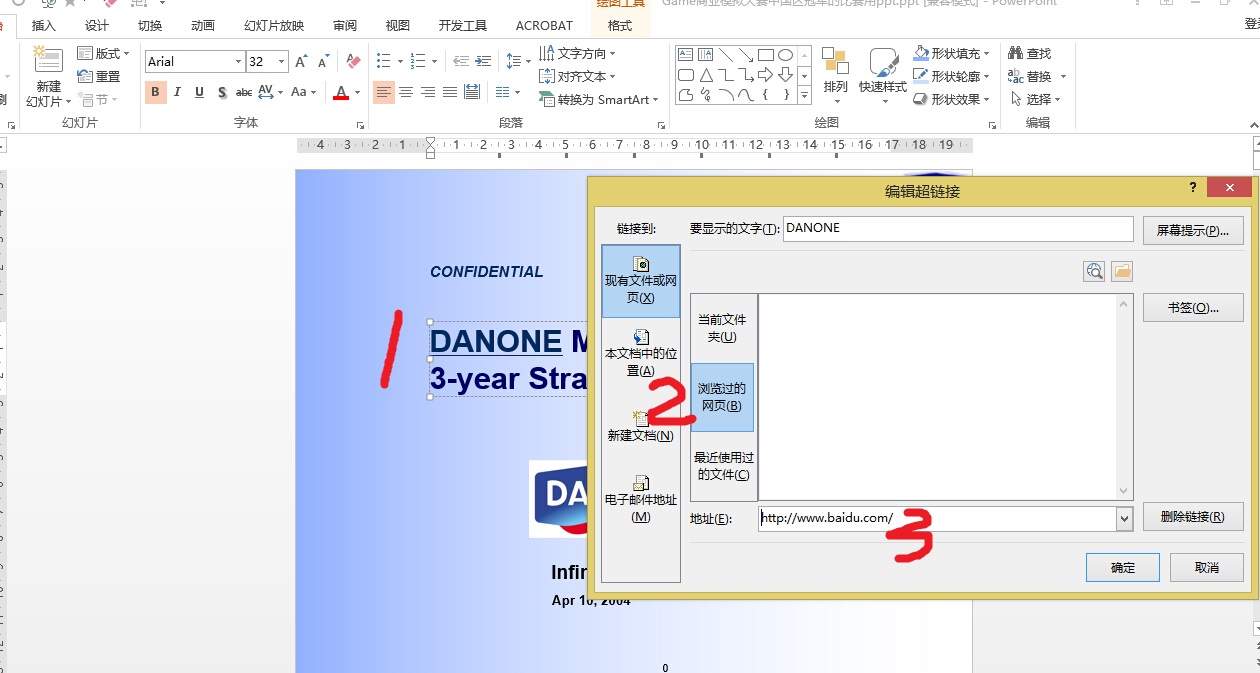Click Bookmark button in dialog
Viewport: 1260px width, 673px height.
click(1193, 308)
